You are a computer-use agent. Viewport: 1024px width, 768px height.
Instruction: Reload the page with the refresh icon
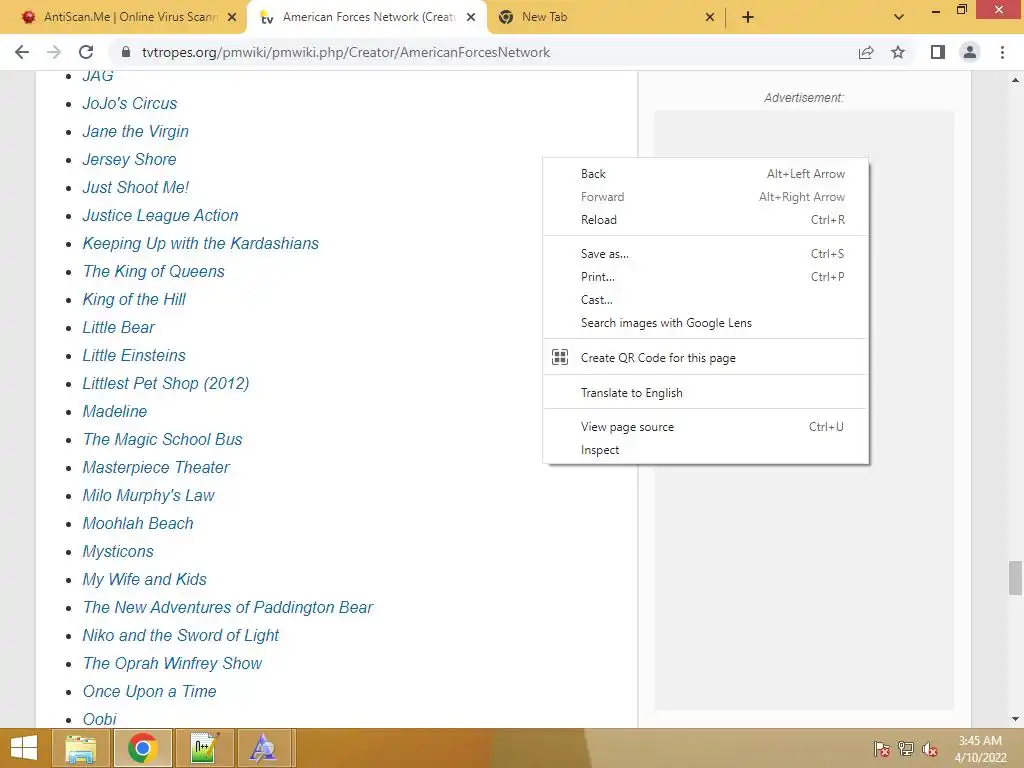coord(86,52)
